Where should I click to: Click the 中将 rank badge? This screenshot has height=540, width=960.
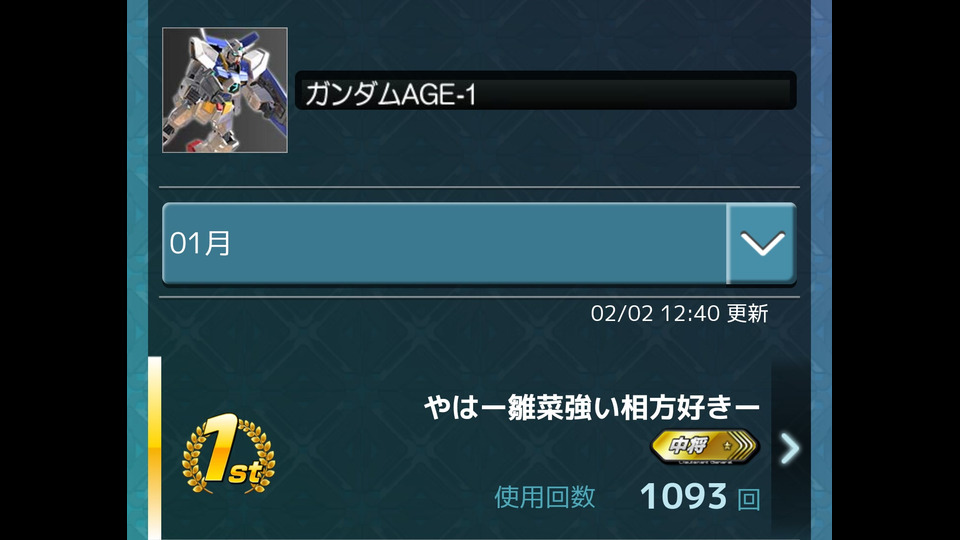(x=705, y=446)
